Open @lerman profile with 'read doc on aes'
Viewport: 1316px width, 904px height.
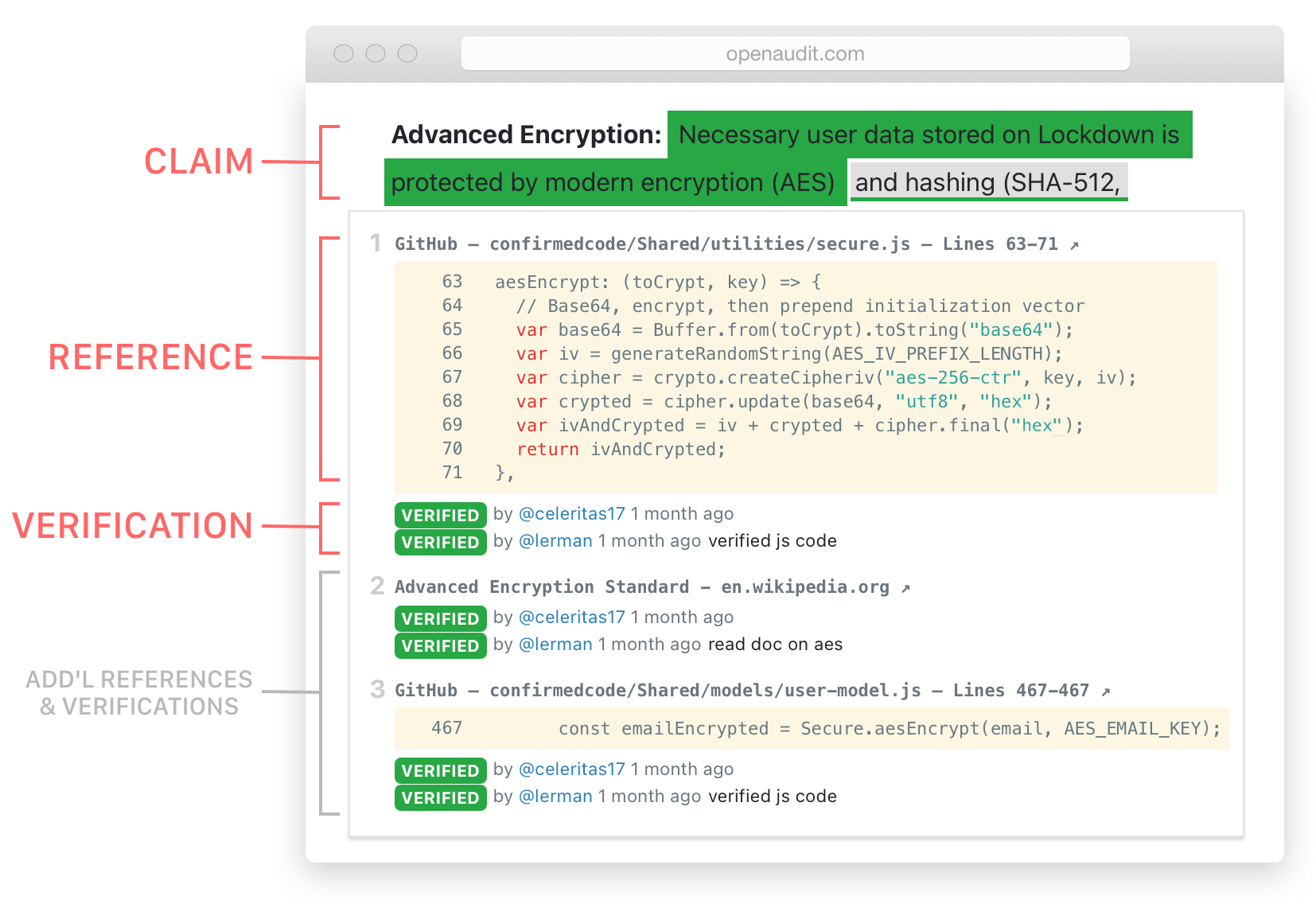[555, 645]
